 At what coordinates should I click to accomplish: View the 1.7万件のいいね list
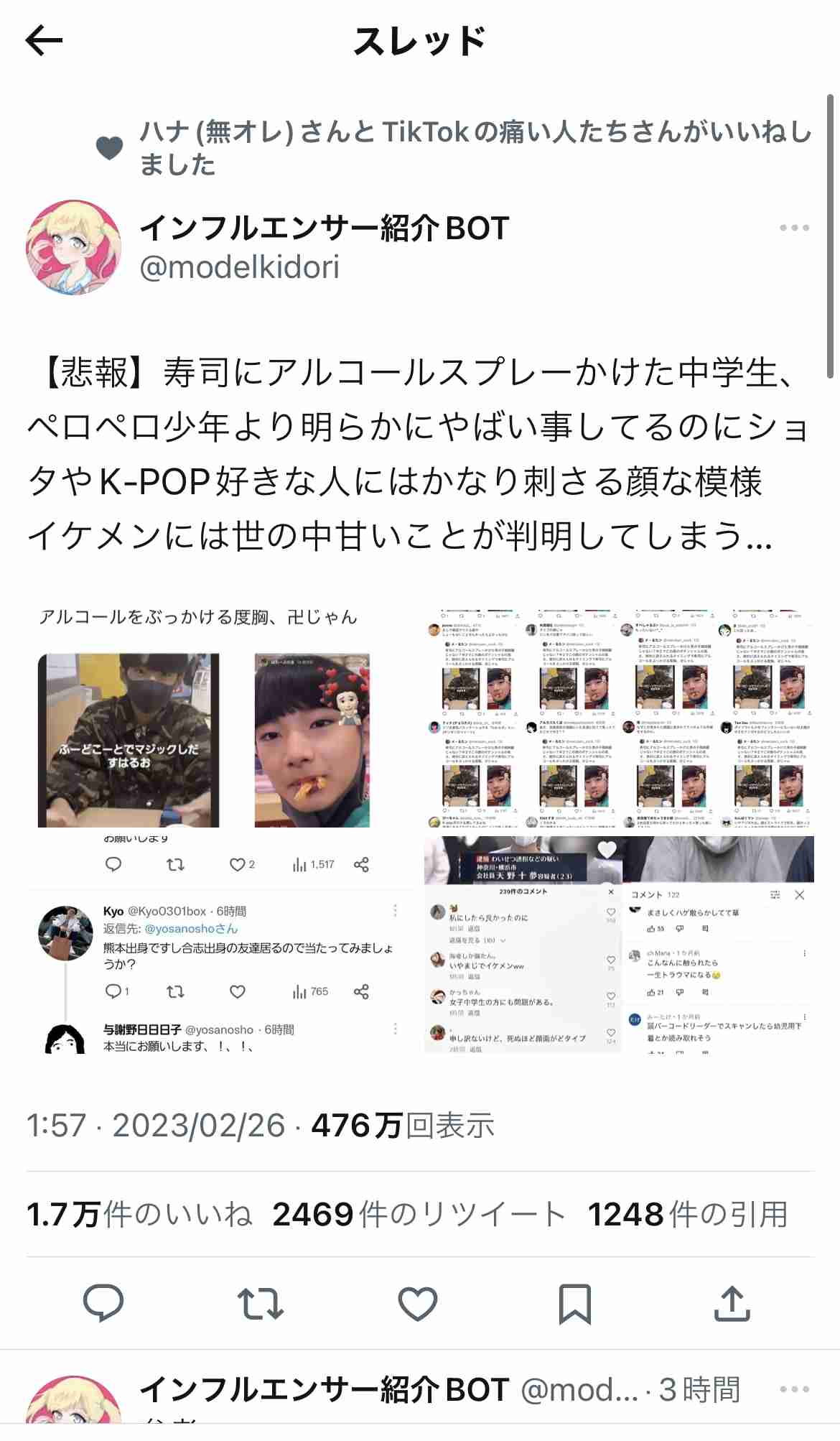pyautogui.click(x=139, y=1214)
